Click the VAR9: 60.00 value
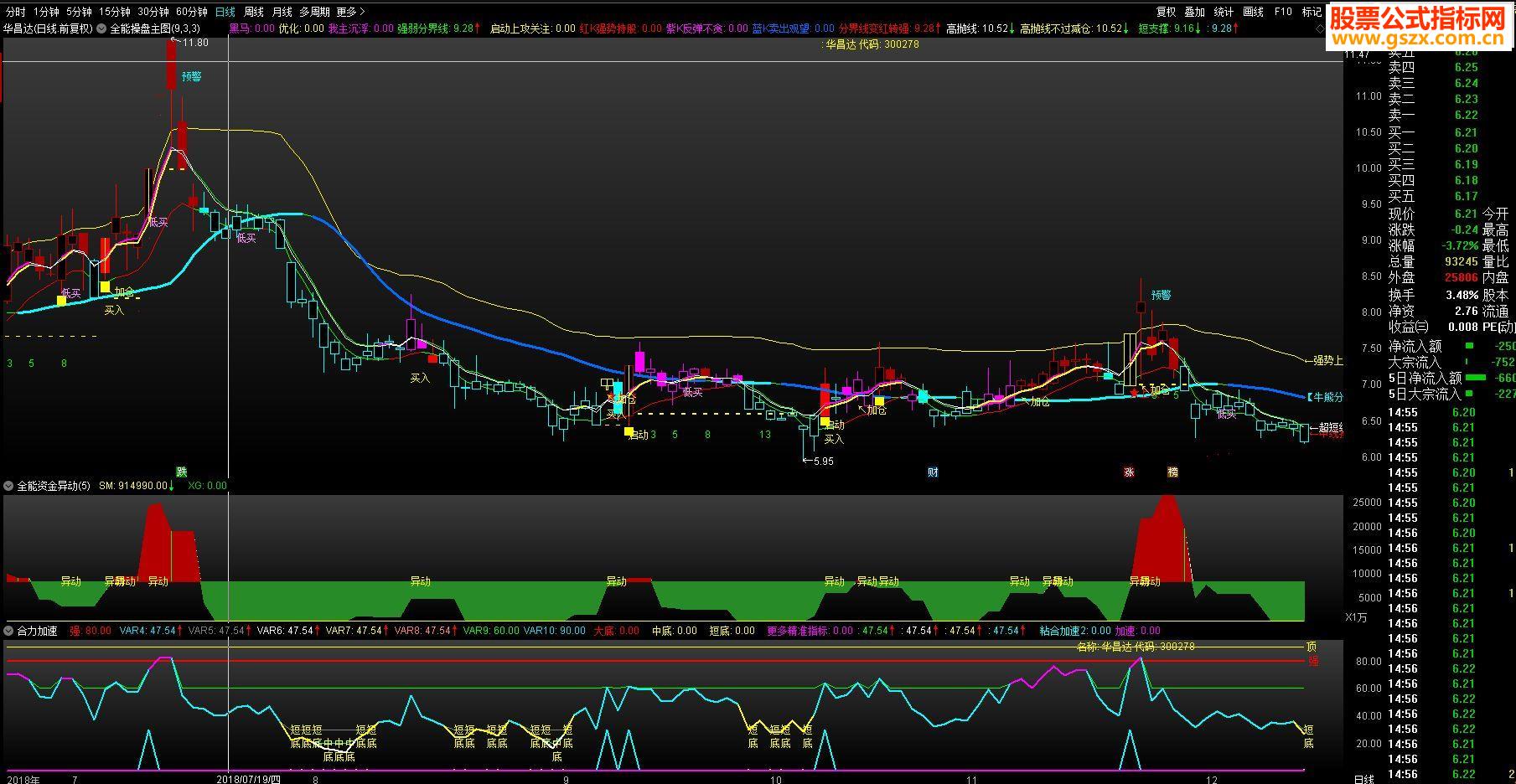The height and width of the screenshot is (784, 1516). 490,631
